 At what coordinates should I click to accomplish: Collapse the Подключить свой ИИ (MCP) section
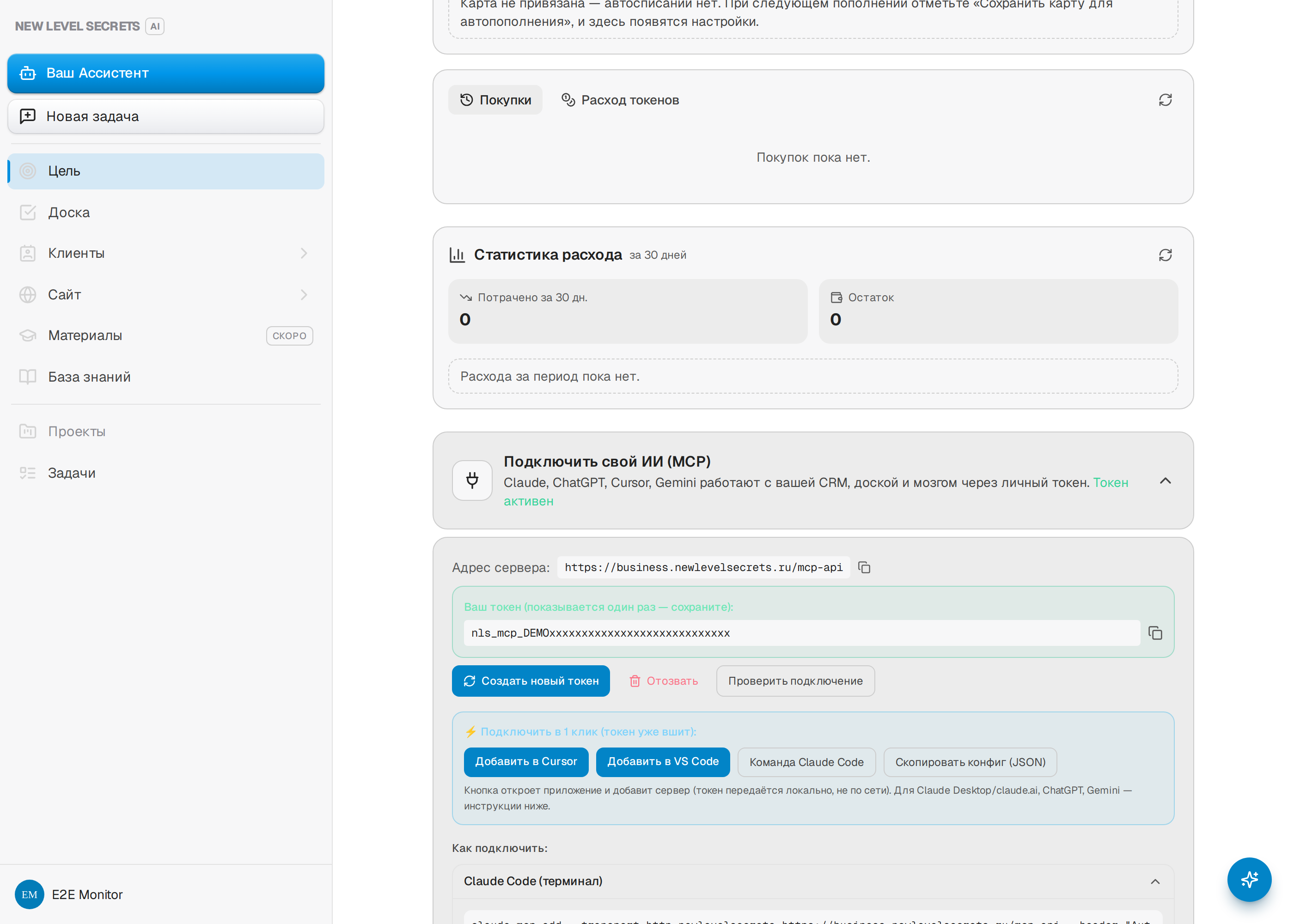pyautogui.click(x=1165, y=481)
